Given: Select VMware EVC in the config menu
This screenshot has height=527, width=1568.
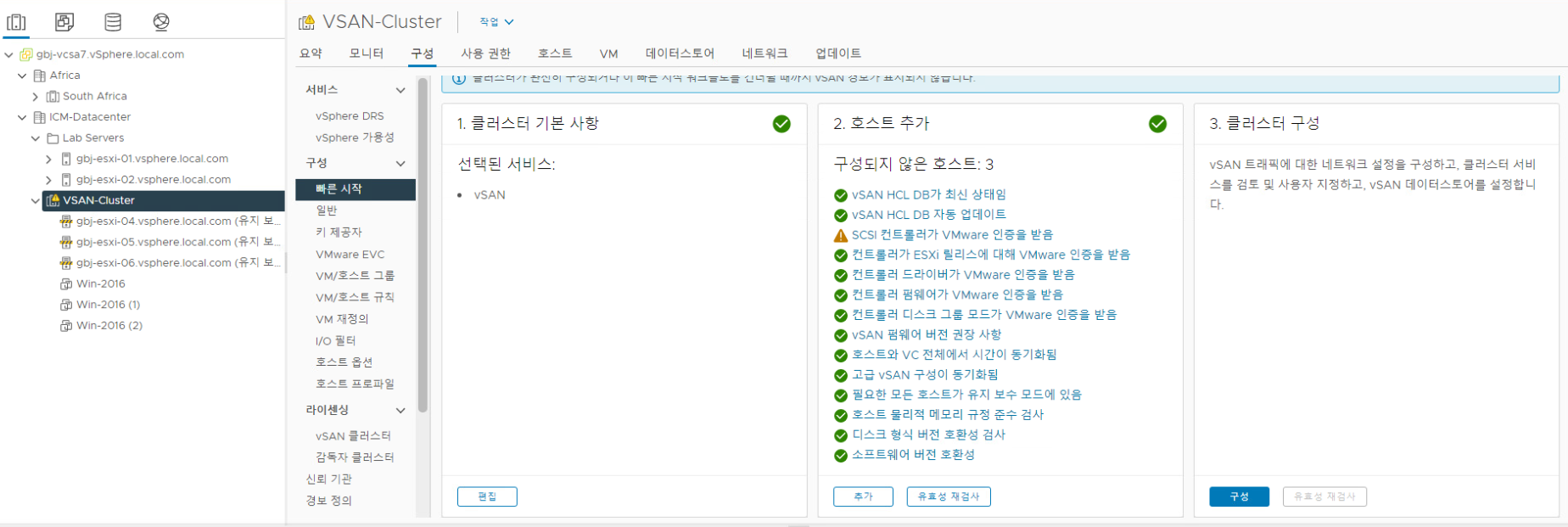Looking at the screenshot, I should 350,255.
